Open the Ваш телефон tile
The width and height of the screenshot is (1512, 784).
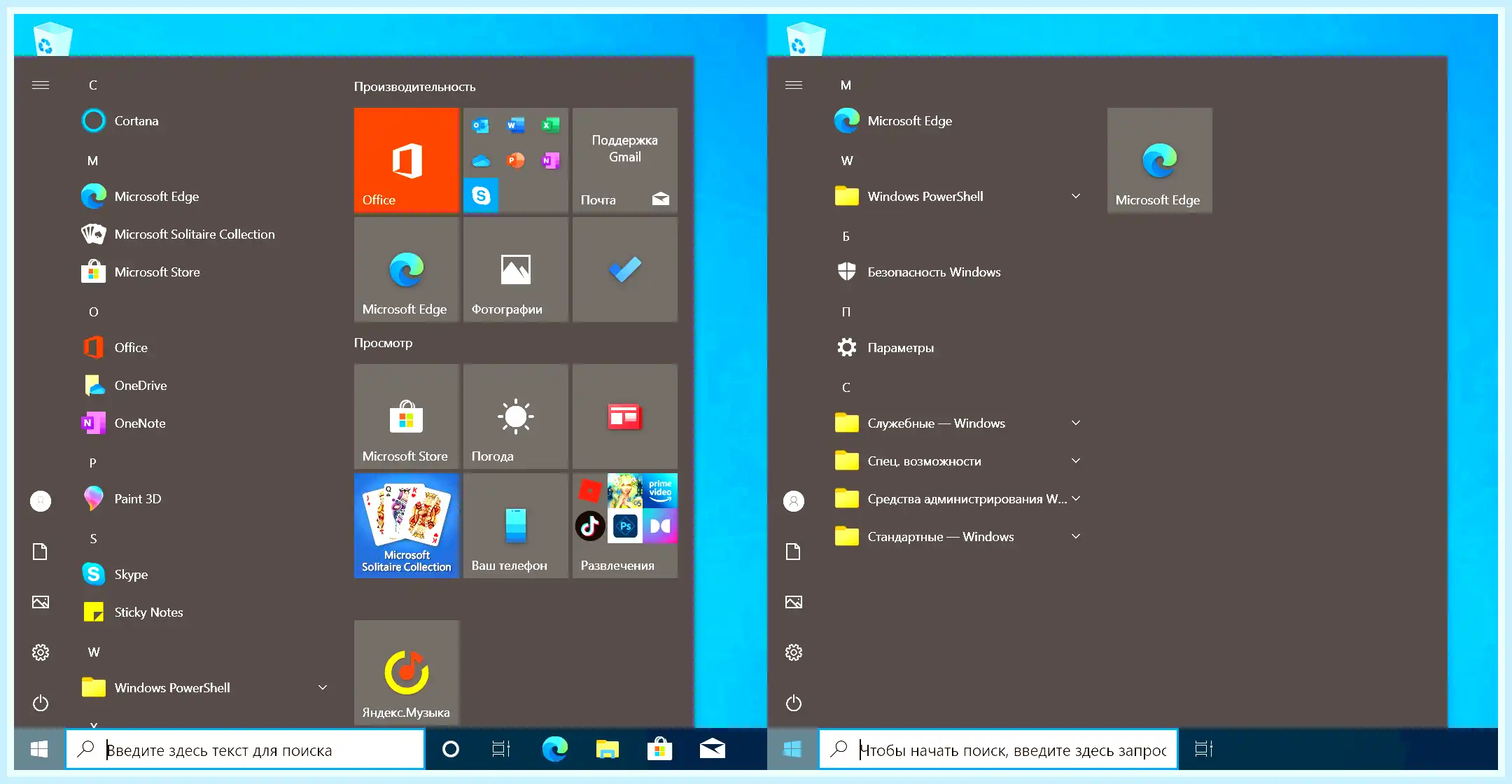[516, 526]
